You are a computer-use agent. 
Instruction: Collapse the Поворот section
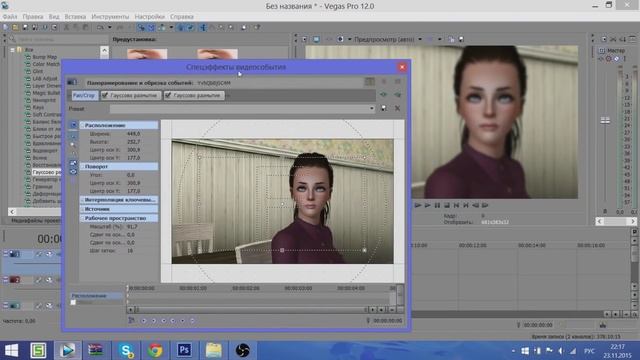[x=82, y=167]
